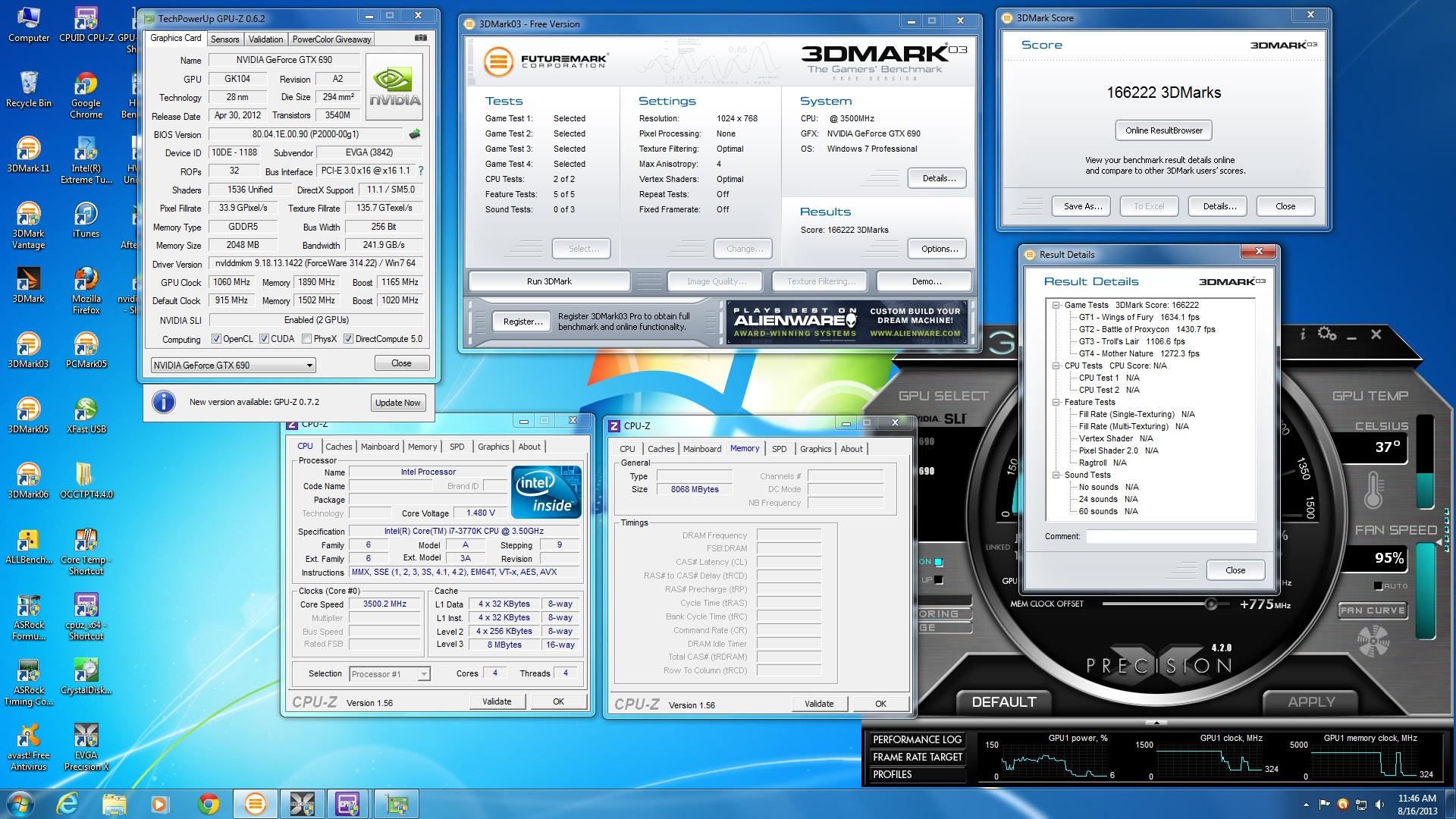Collapse the Sound Tests tree node

click(x=1056, y=475)
